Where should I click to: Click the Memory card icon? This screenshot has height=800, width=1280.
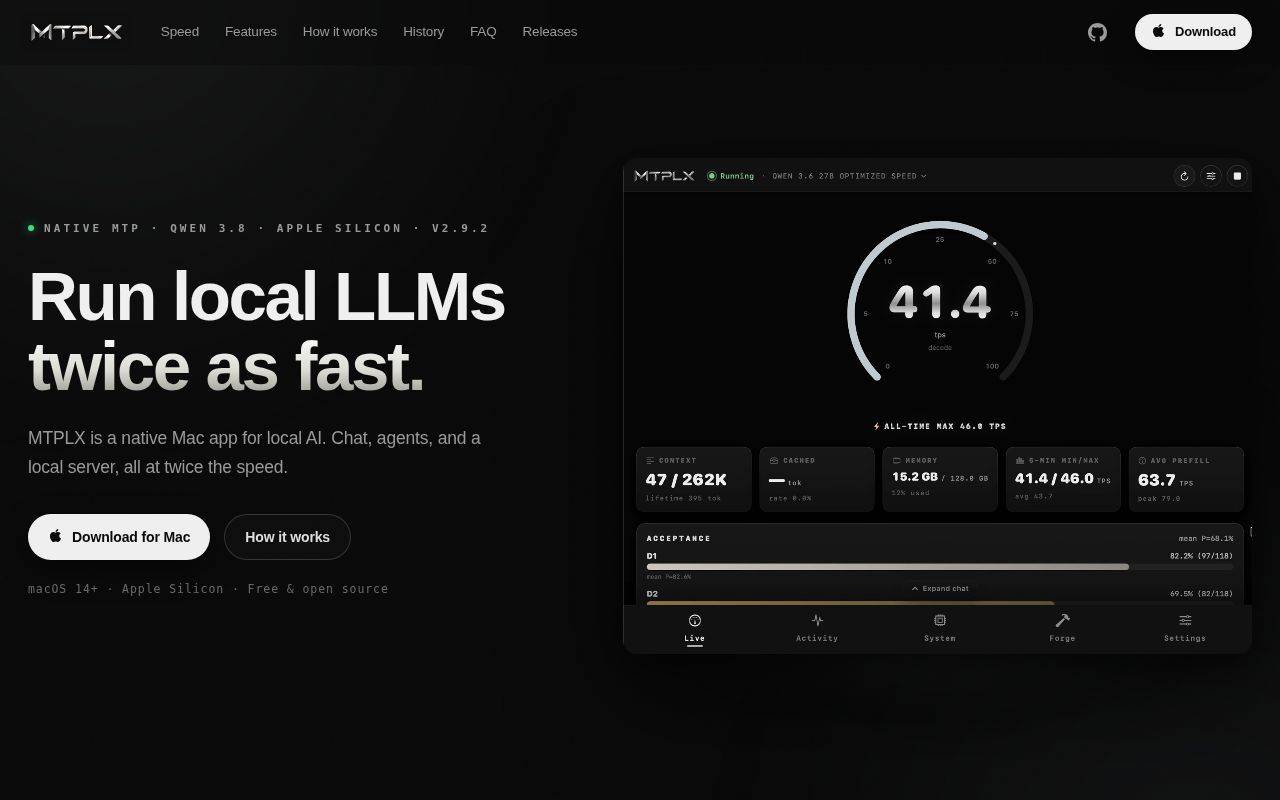(x=897, y=461)
